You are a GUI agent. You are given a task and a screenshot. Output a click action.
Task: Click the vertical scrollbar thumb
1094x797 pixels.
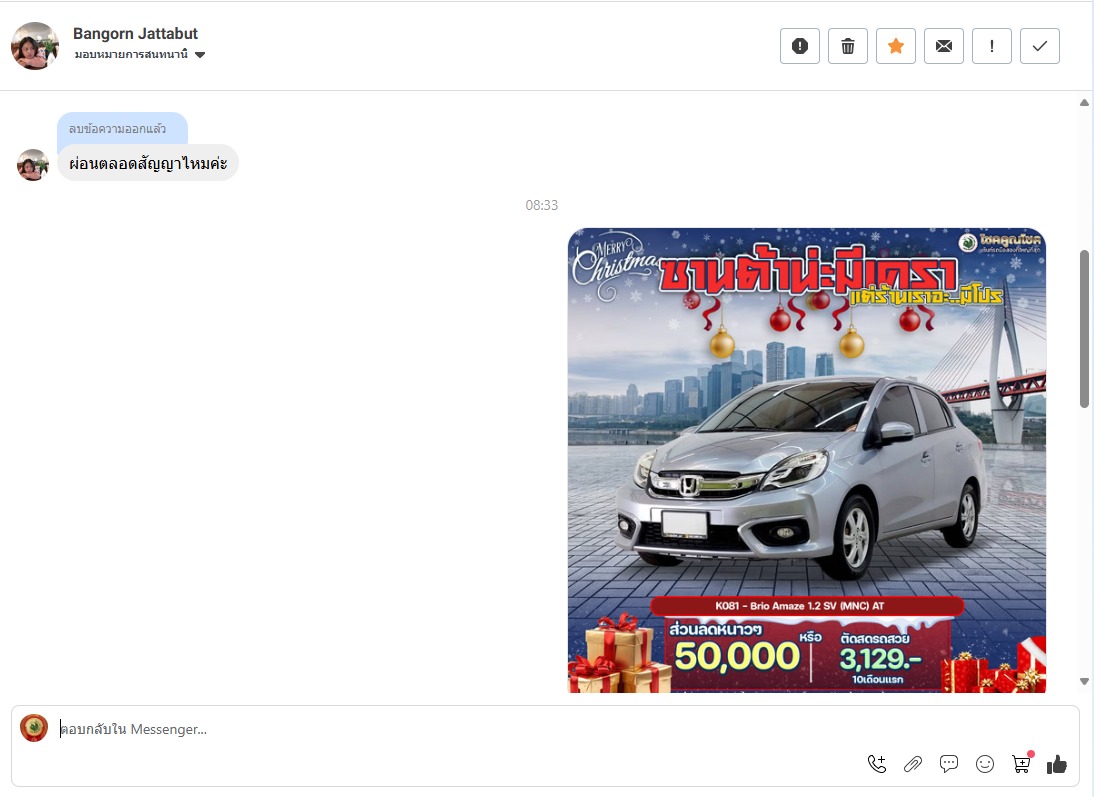(x=1084, y=328)
